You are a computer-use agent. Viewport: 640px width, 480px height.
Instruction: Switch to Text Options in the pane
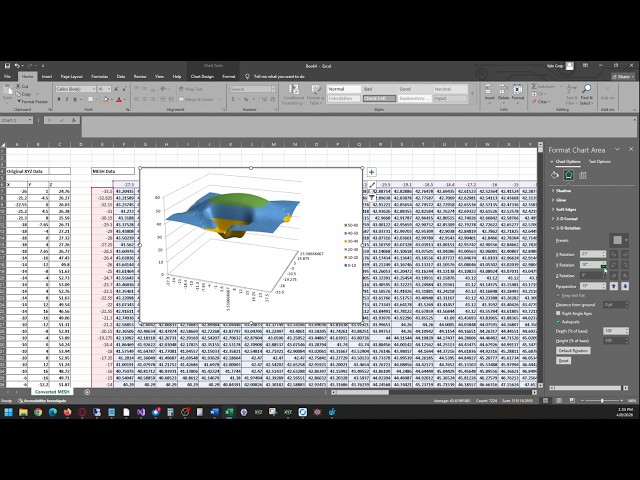pyautogui.click(x=600, y=162)
